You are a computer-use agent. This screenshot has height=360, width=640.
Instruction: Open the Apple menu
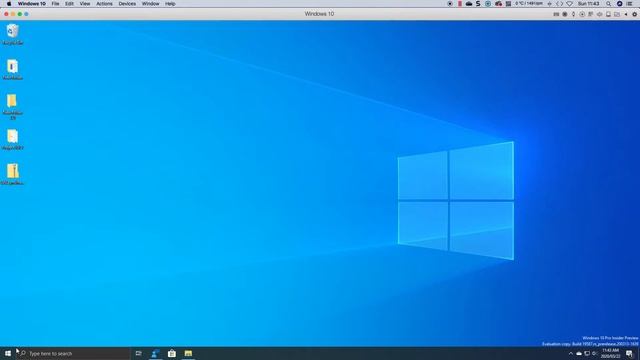pyautogui.click(x=9, y=4)
